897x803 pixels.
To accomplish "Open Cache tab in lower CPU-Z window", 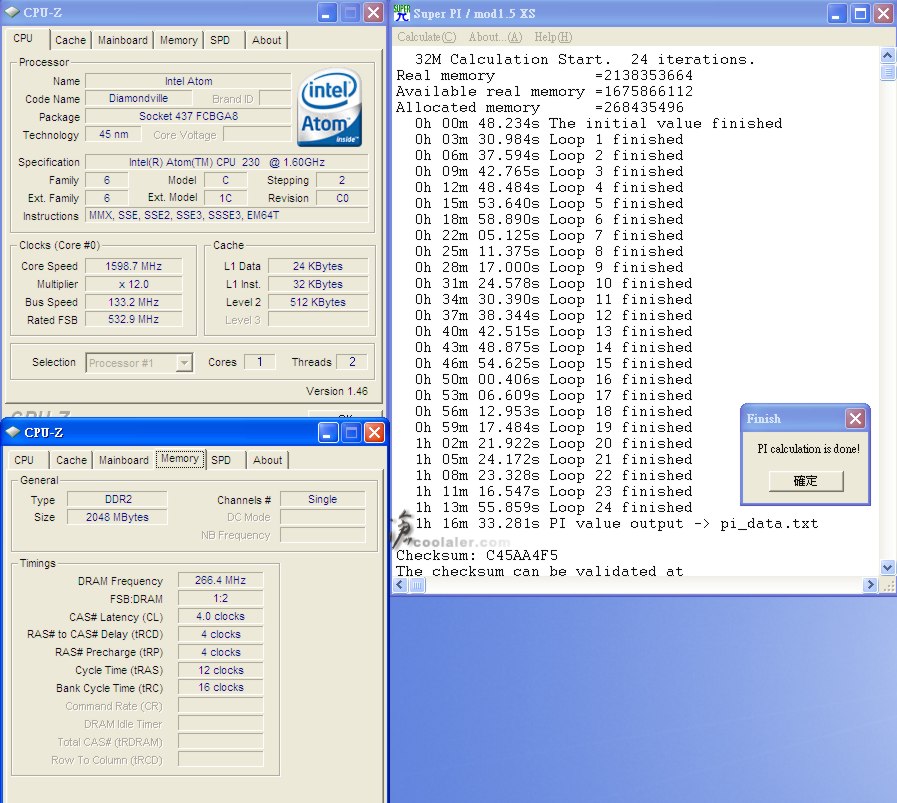I will point(72,460).
